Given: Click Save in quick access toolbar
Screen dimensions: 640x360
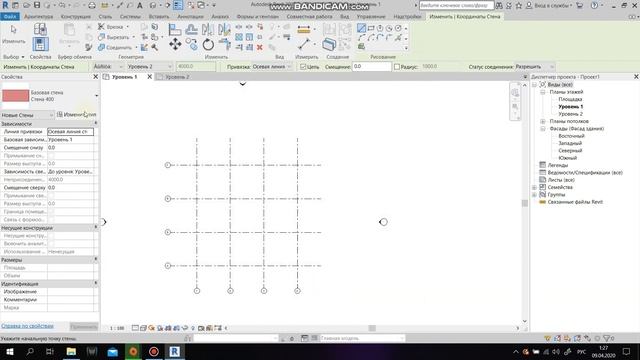Looking at the screenshot, I should (x=37, y=5).
